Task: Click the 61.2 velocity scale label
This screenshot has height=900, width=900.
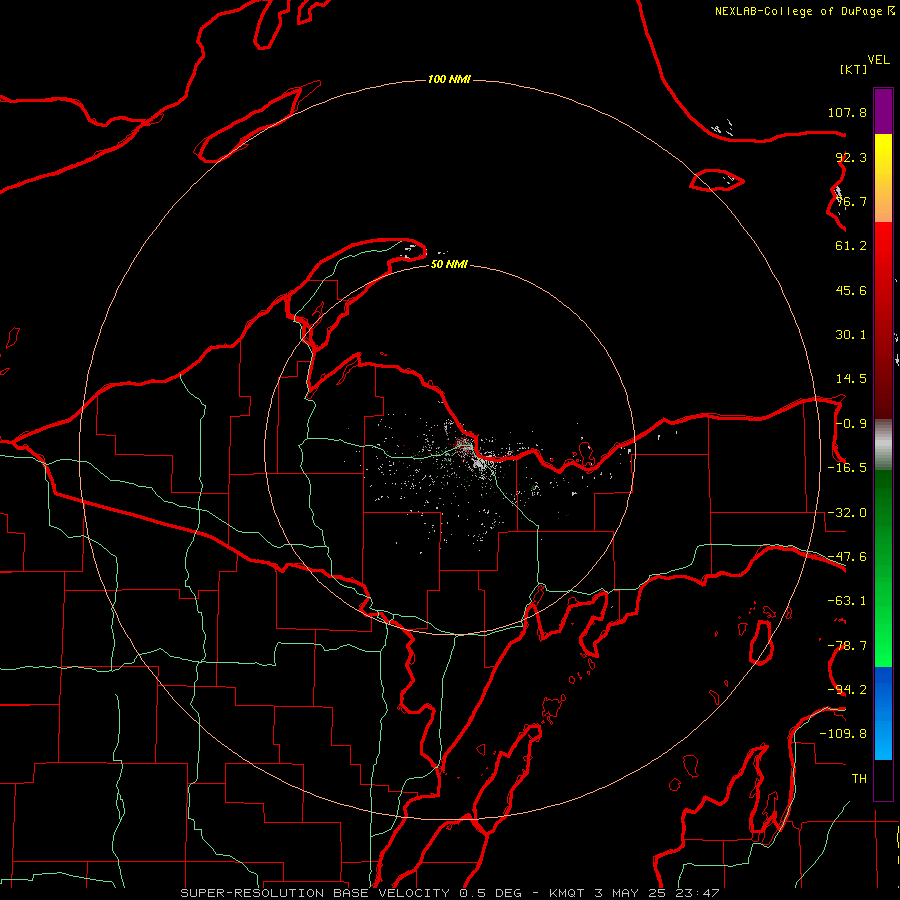Action: [851, 246]
